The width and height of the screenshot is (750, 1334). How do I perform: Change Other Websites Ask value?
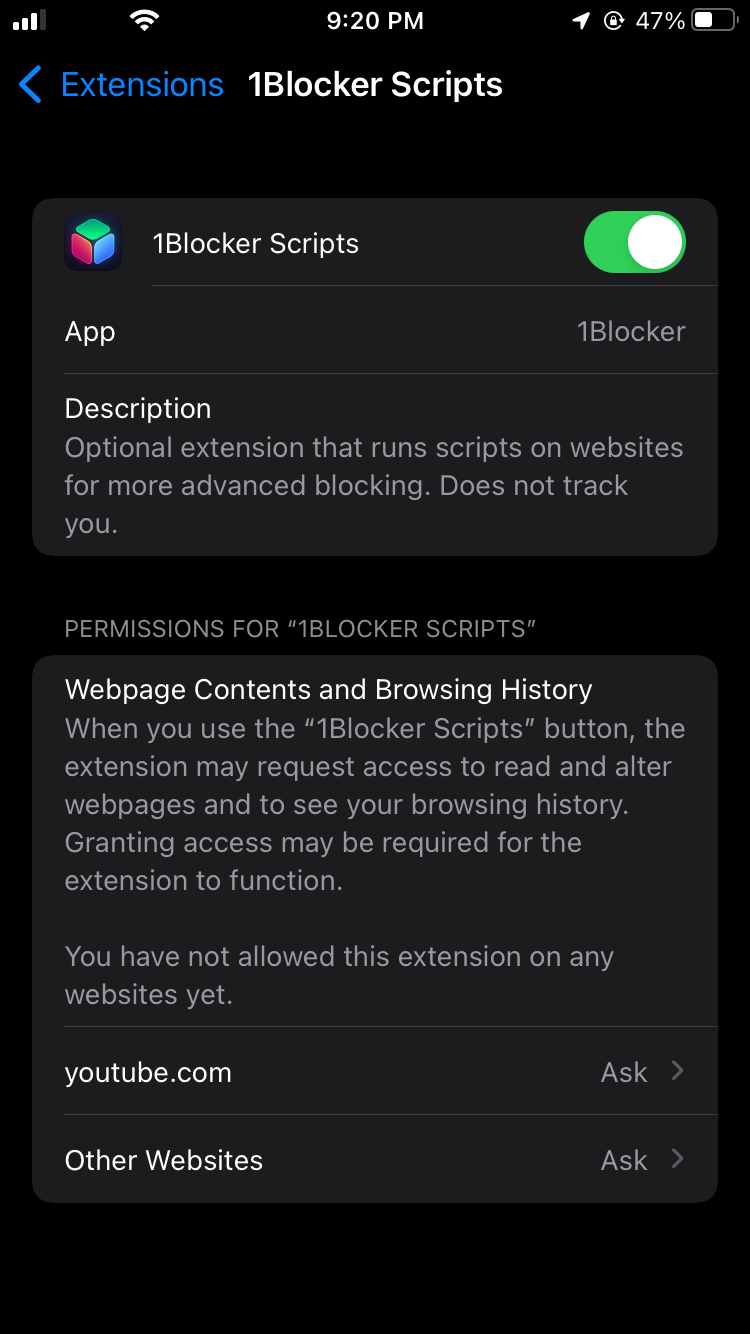click(x=624, y=1160)
